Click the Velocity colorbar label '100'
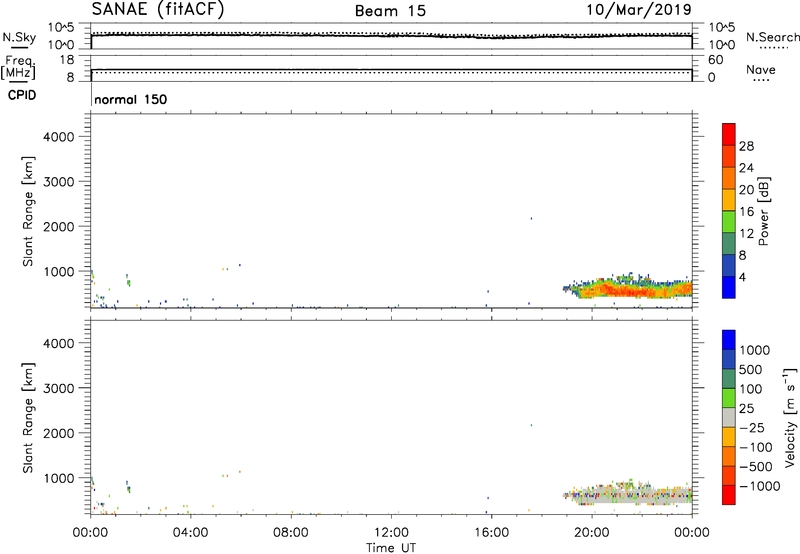 750,389
